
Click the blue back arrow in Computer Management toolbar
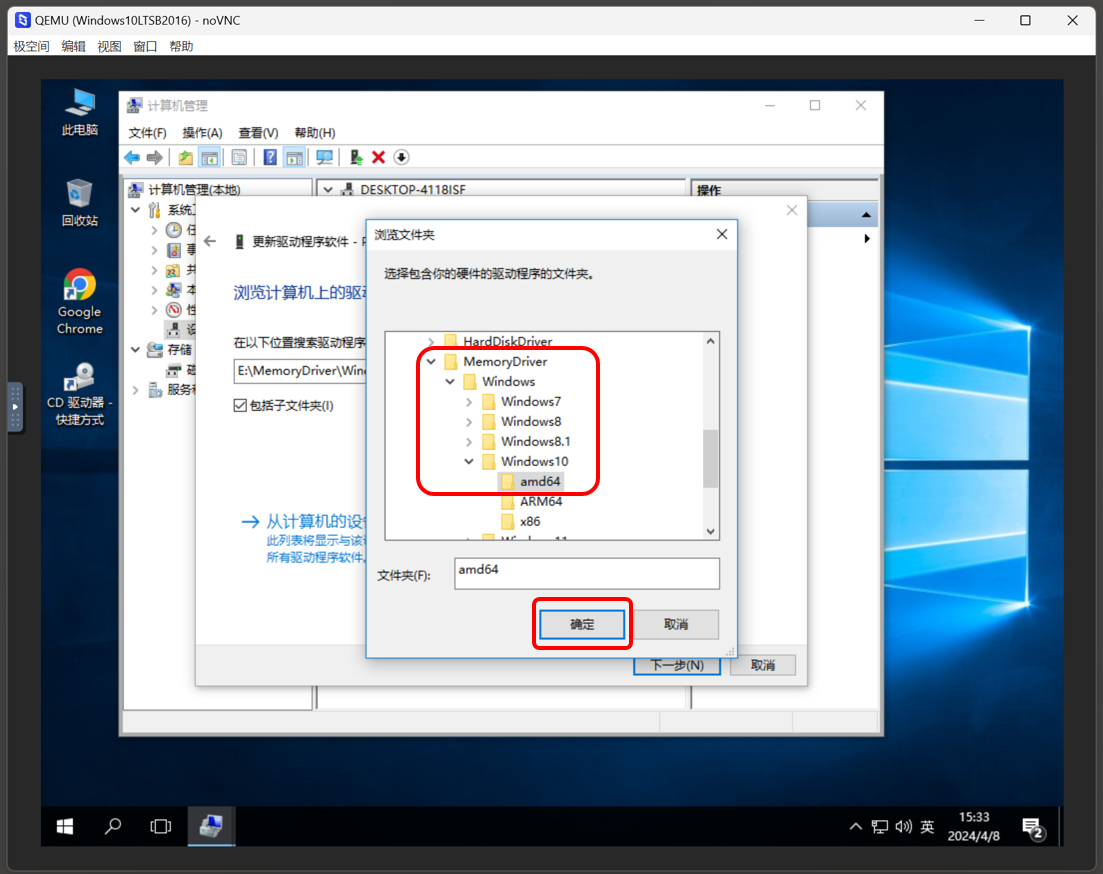point(130,157)
